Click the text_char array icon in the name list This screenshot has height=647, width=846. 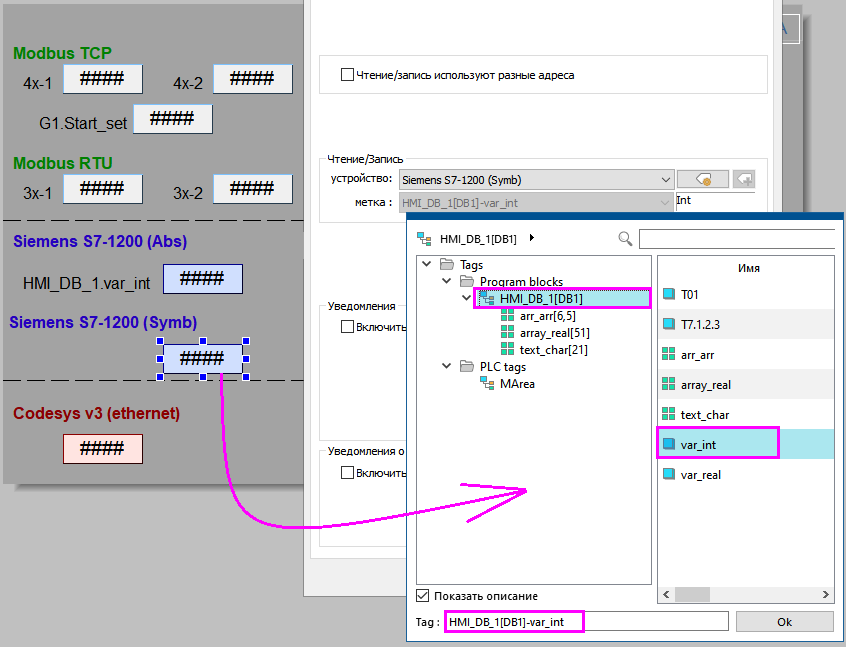[668, 414]
